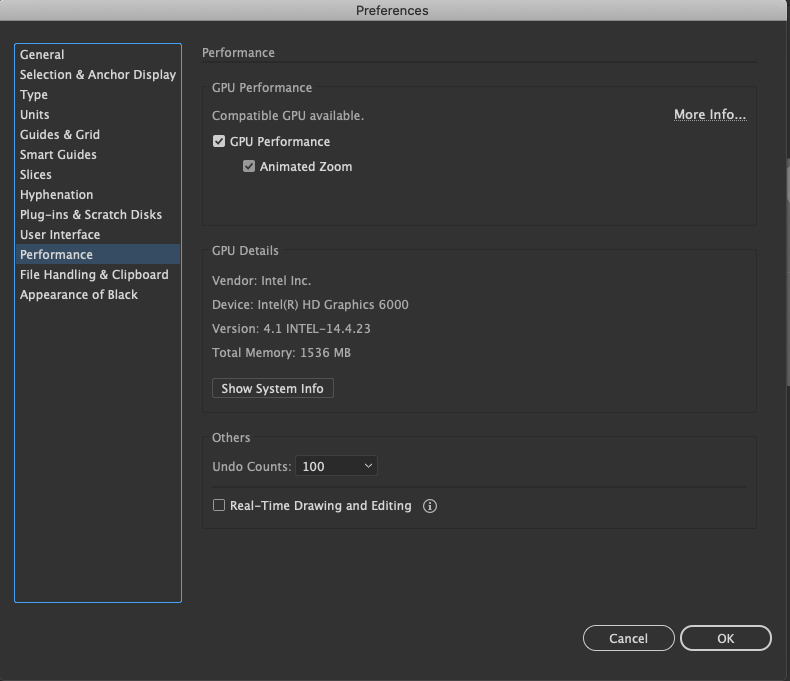Open the More Info link
This screenshot has height=681, width=790.
click(709, 115)
